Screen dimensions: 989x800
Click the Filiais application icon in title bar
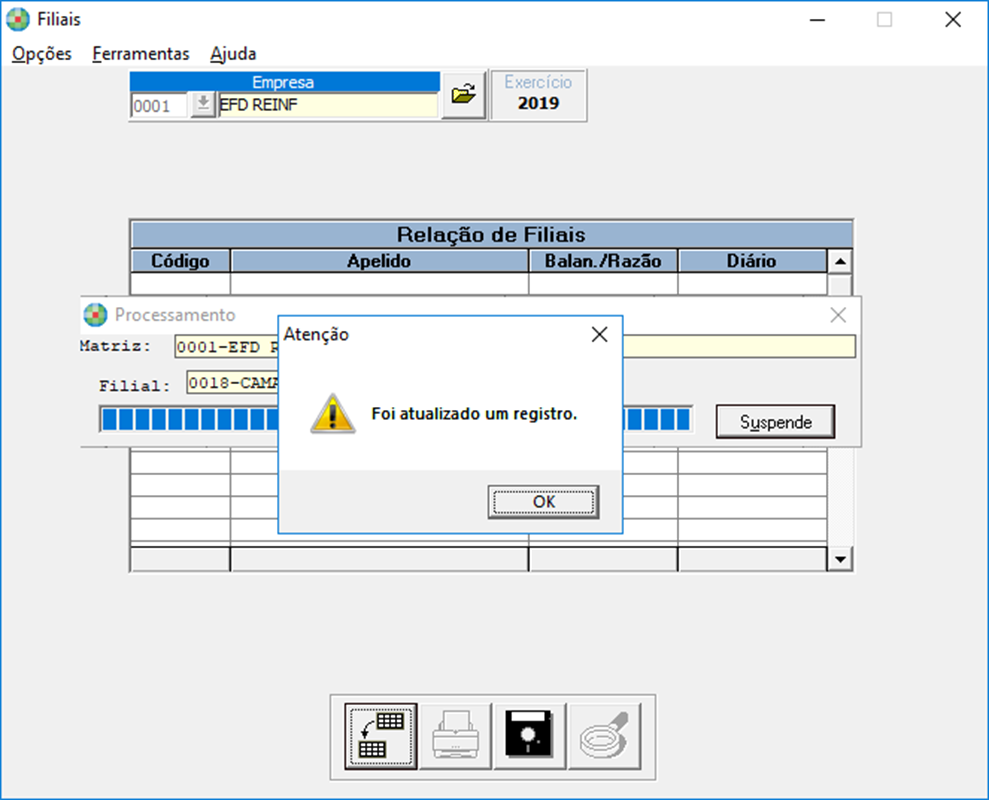click(x=18, y=20)
